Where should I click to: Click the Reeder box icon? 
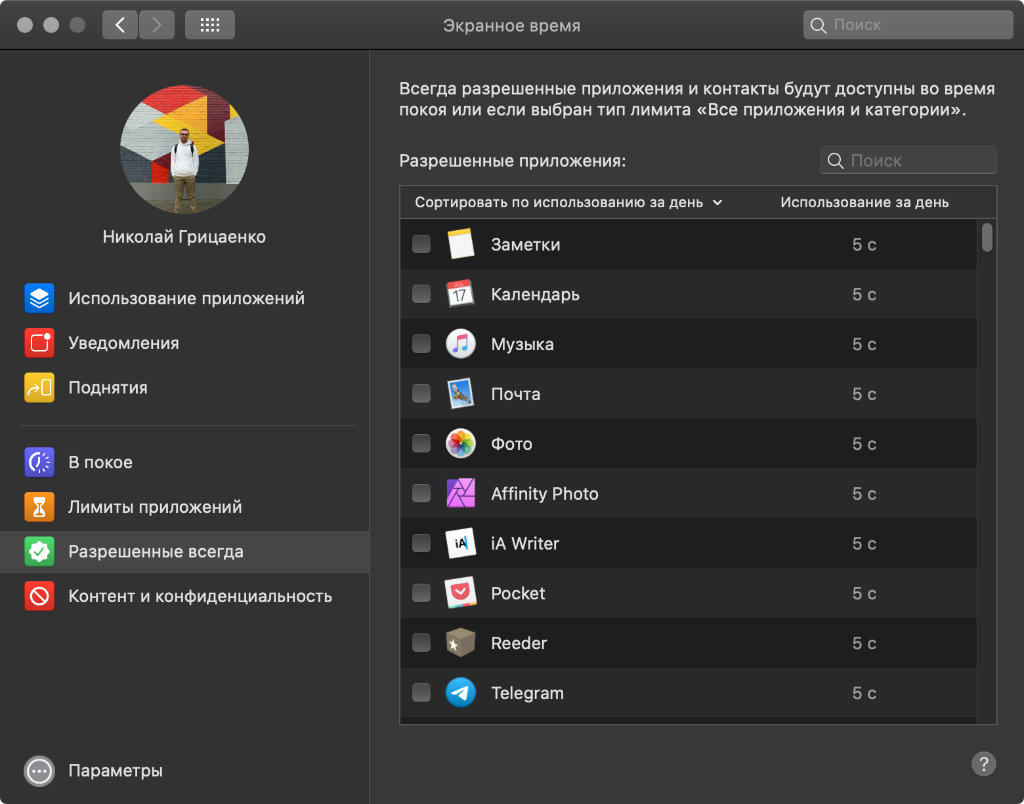pyautogui.click(x=460, y=643)
